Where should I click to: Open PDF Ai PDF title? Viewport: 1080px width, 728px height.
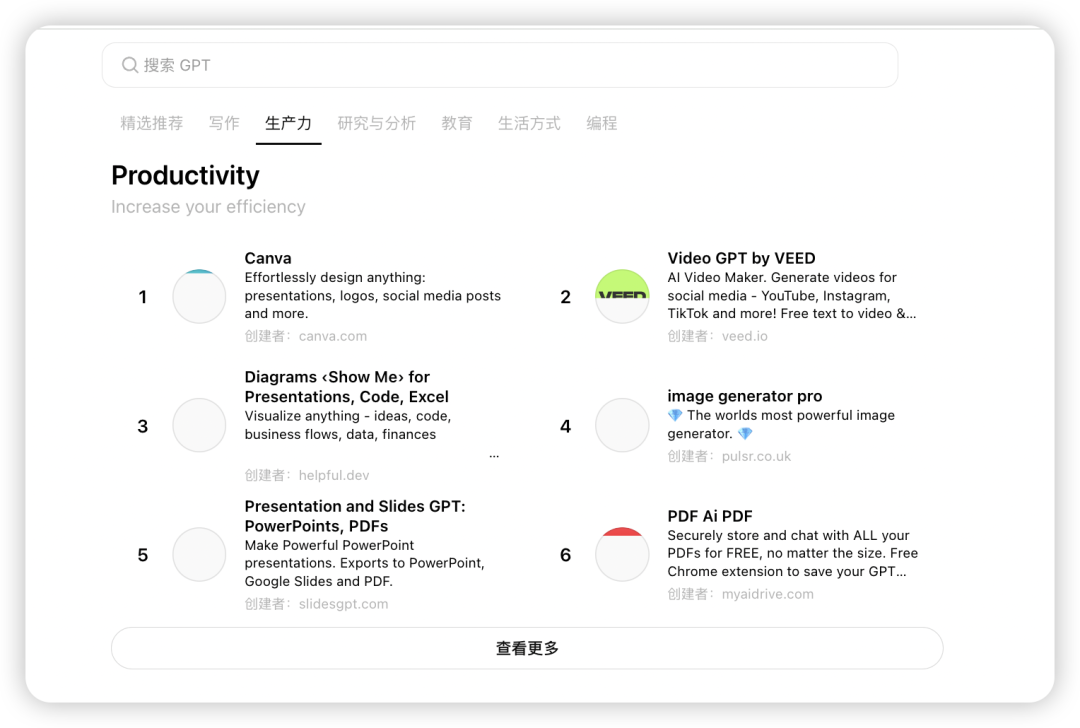pyautogui.click(x=709, y=516)
